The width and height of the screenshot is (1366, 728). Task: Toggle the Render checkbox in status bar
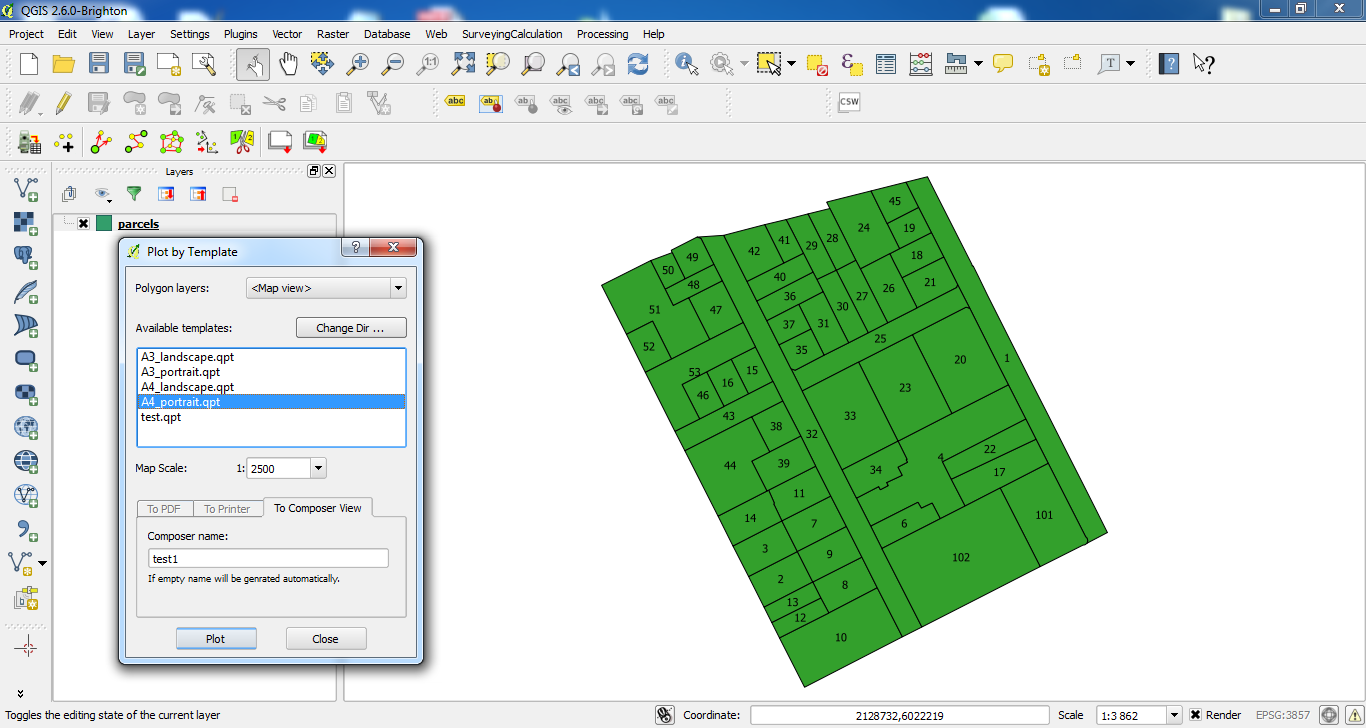coord(1194,715)
